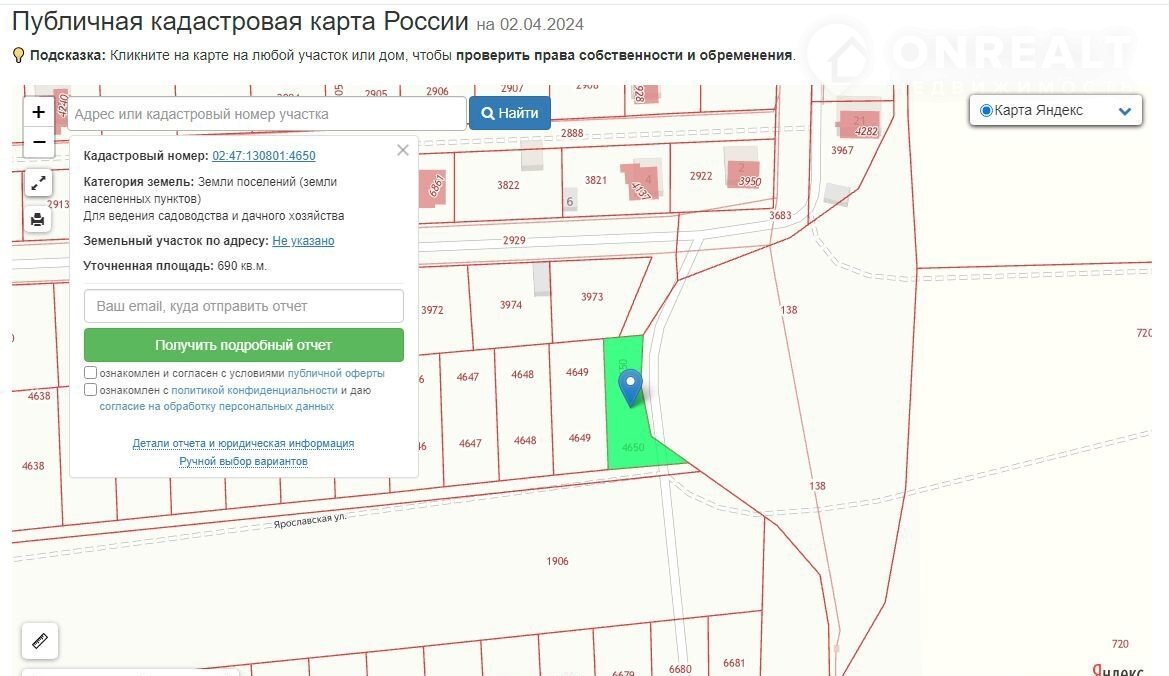
Task: Open Детали отчета и юридическая информация
Action: tap(243, 443)
